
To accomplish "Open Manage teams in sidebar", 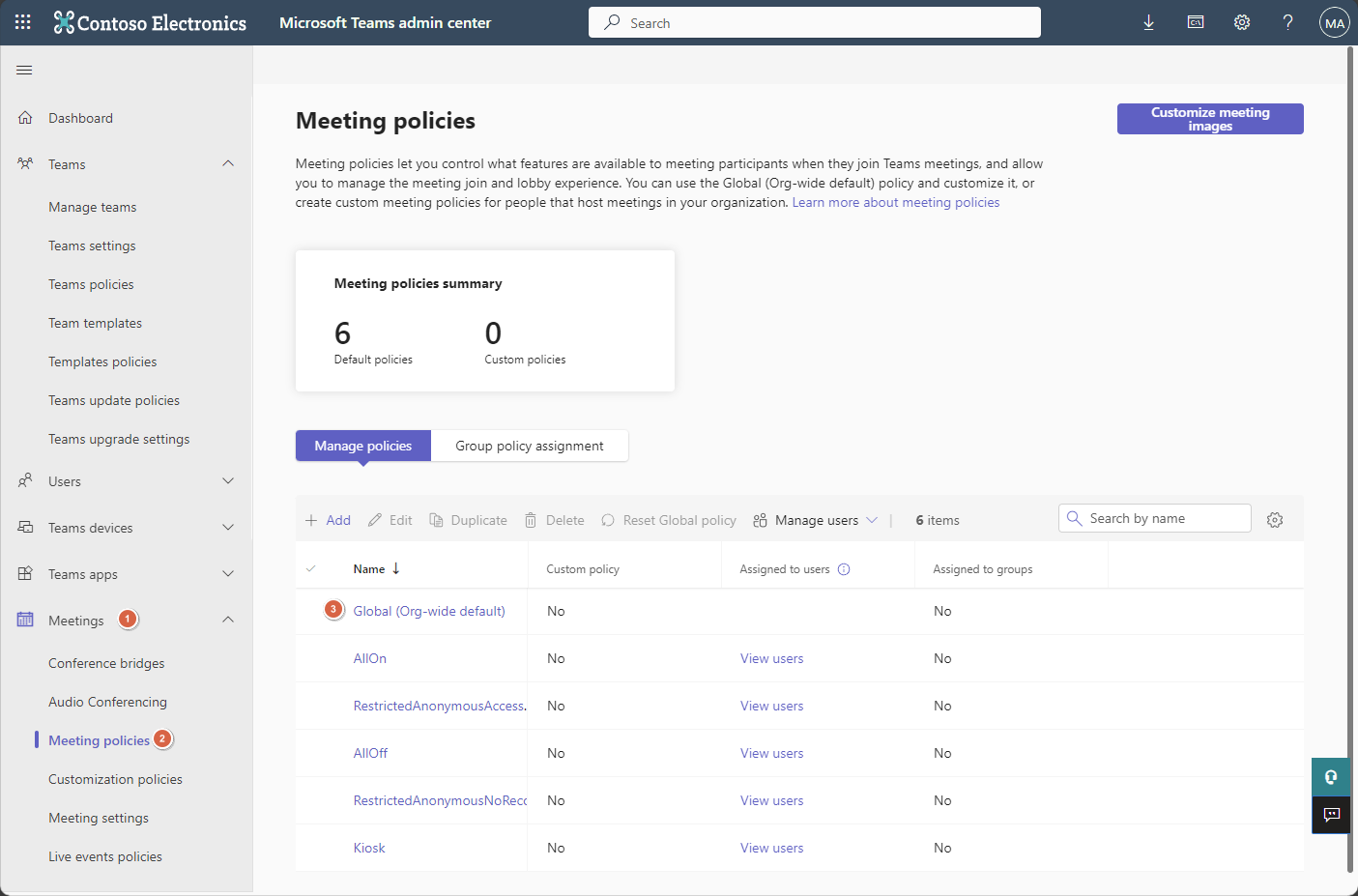I will coord(93,207).
